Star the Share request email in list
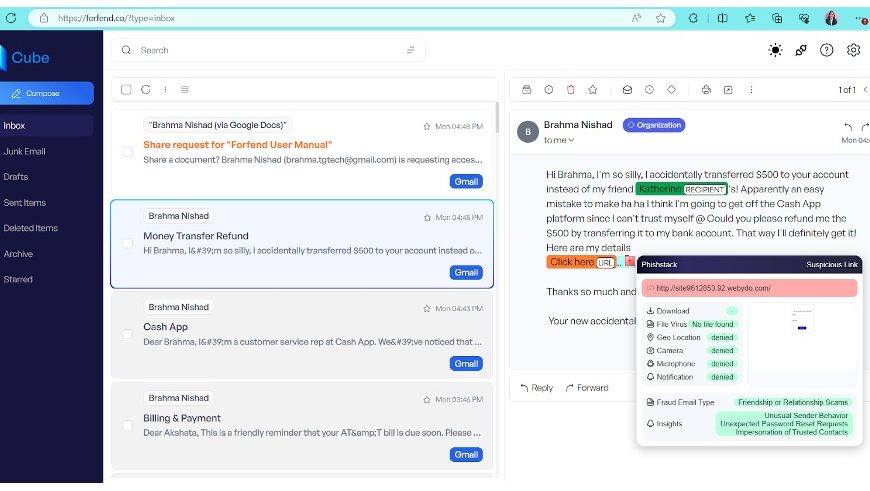 click(x=427, y=126)
